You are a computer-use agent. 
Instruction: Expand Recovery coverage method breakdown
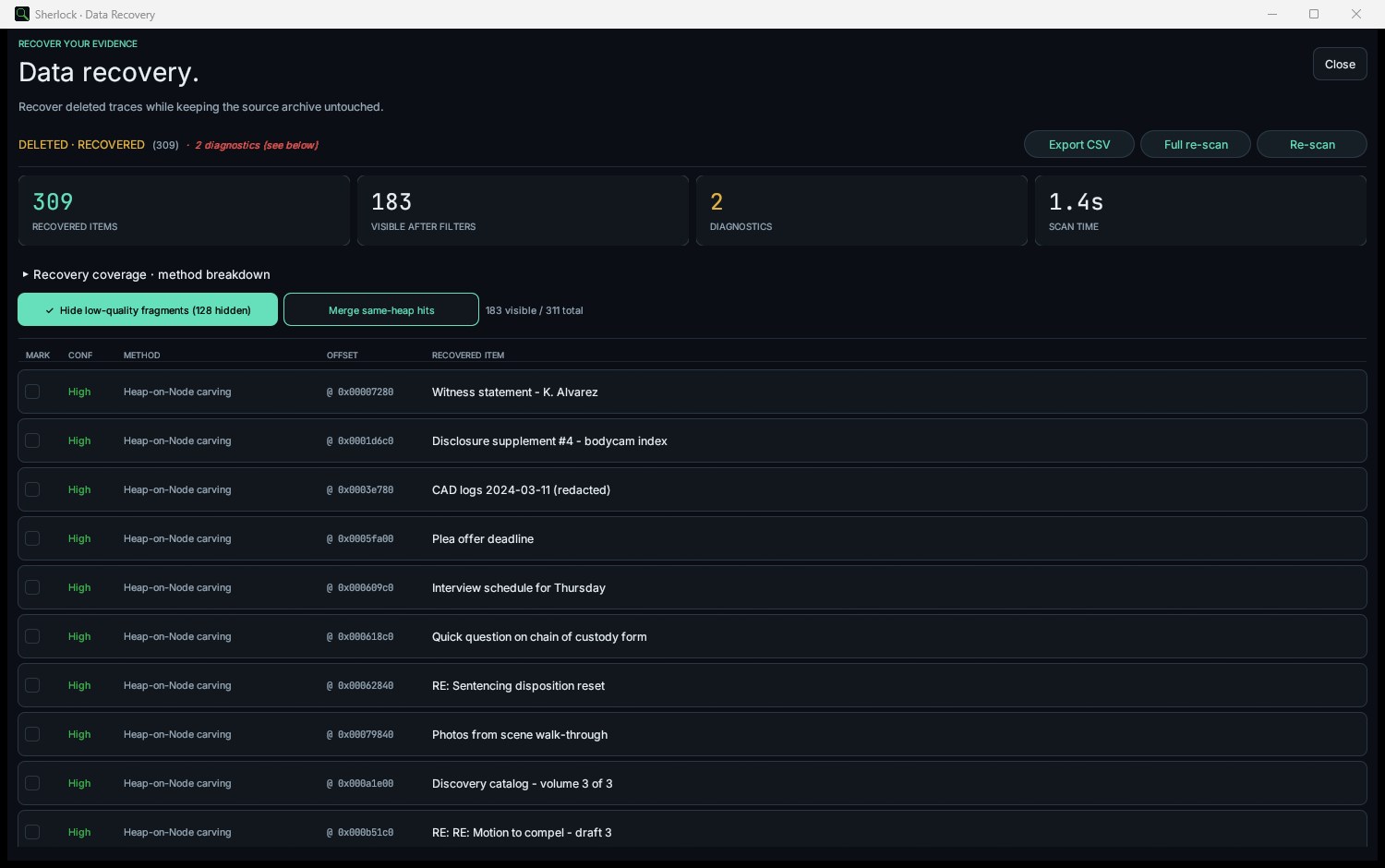point(146,274)
